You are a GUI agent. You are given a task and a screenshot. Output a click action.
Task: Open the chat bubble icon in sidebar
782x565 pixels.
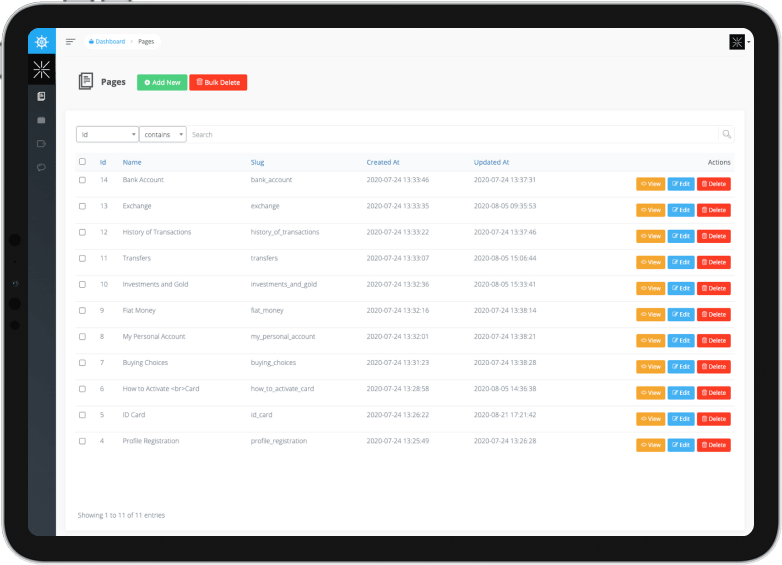coord(41,168)
